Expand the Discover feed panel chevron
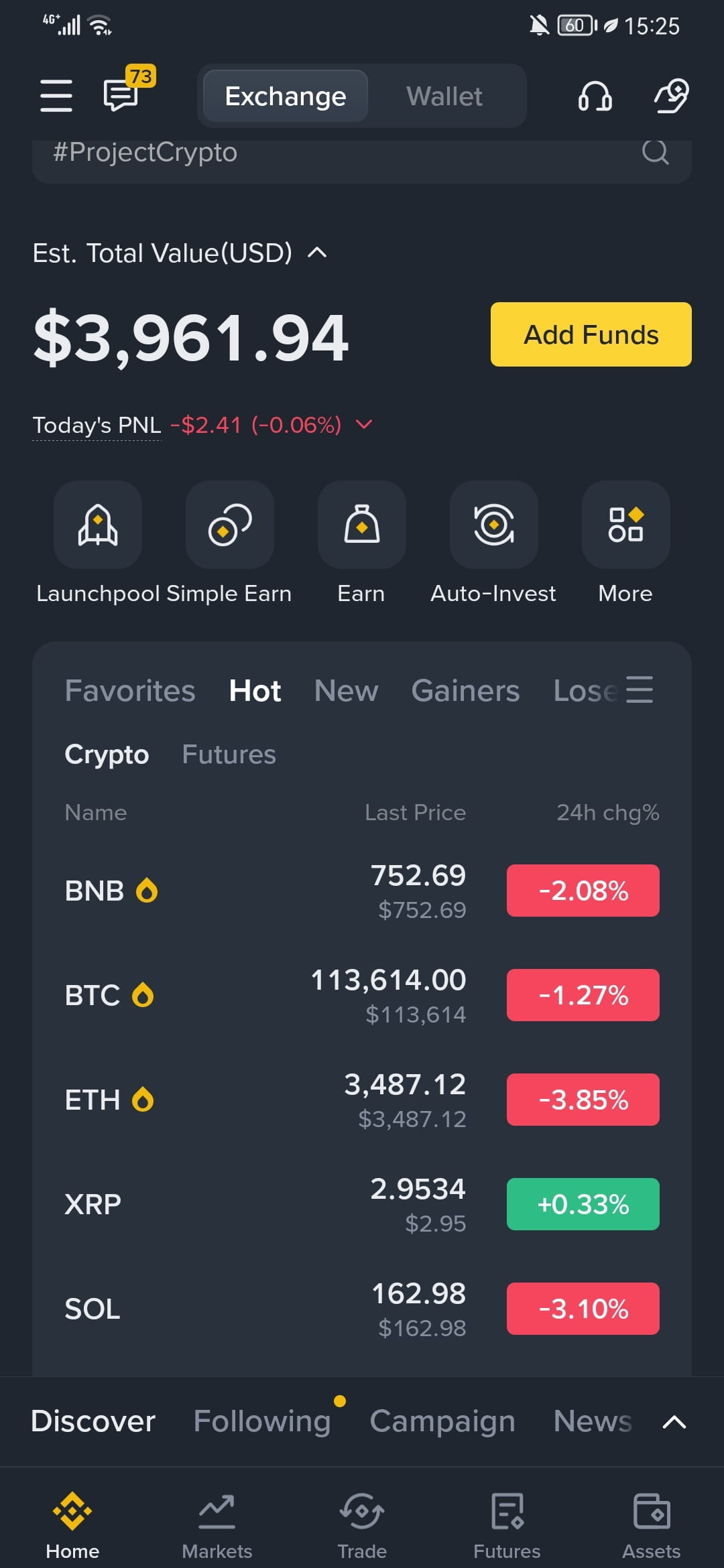Image resolution: width=724 pixels, height=1568 pixels. [674, 1421]
